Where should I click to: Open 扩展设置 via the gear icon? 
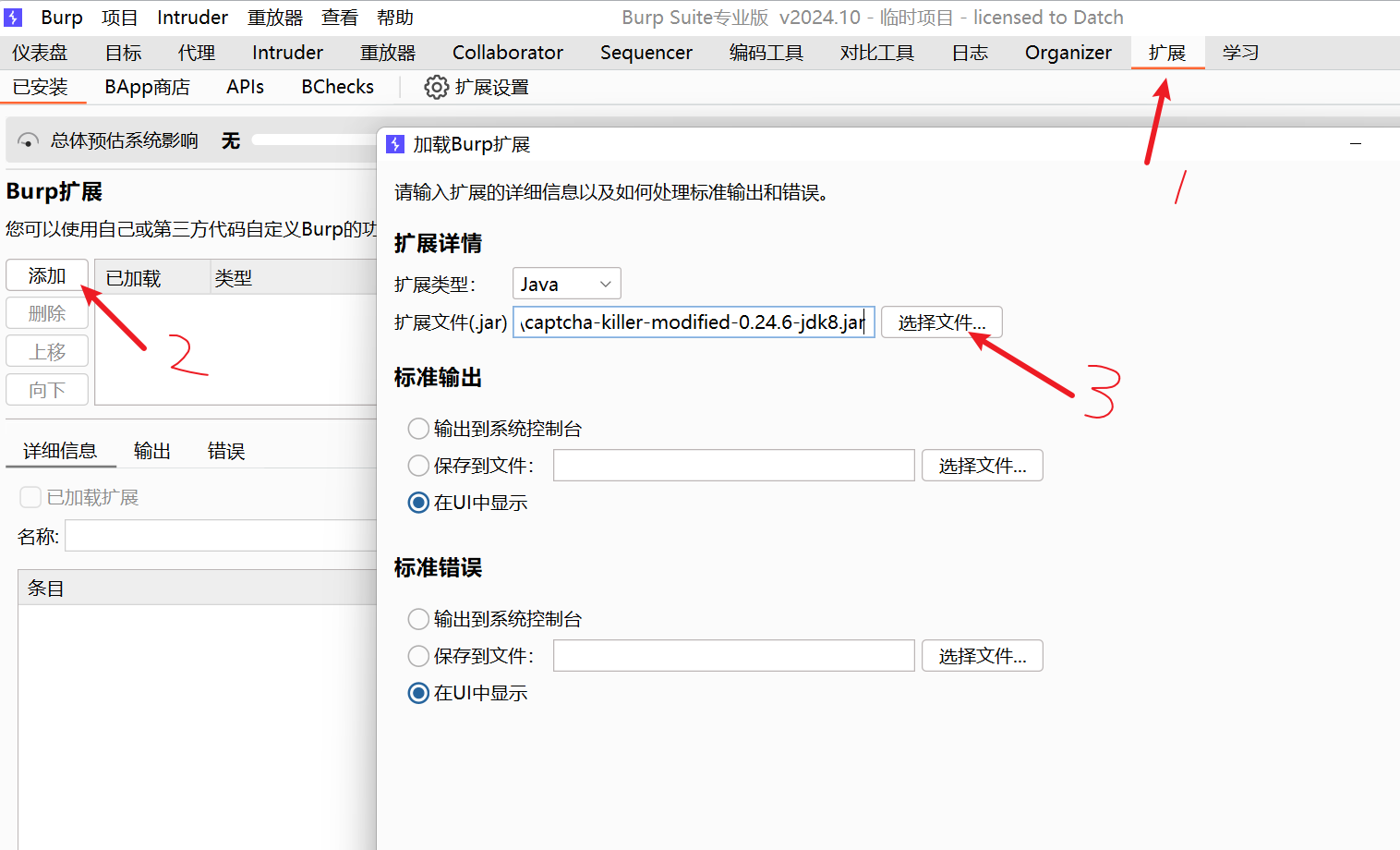point(436,86)
